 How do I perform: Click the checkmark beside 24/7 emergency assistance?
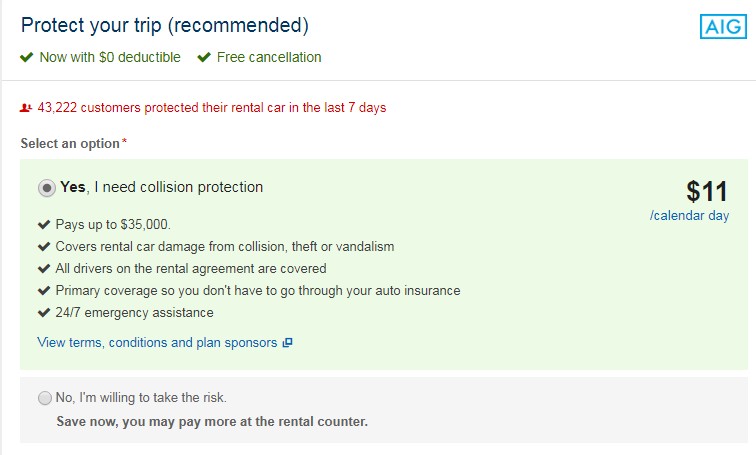point(44,313)
